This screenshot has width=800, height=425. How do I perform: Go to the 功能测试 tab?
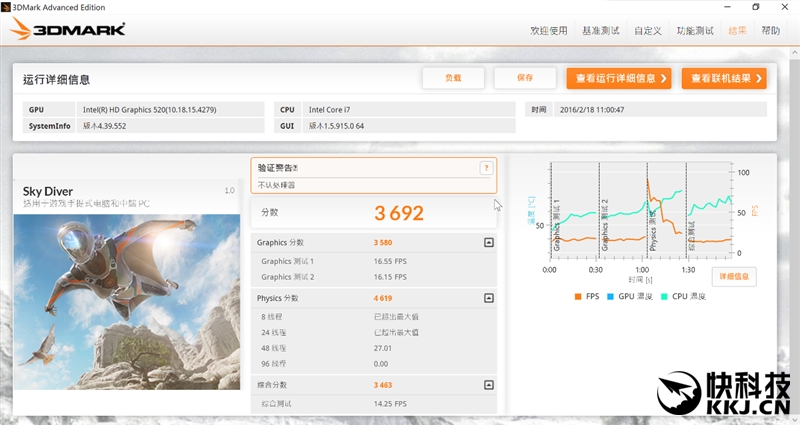click(695, 31)
